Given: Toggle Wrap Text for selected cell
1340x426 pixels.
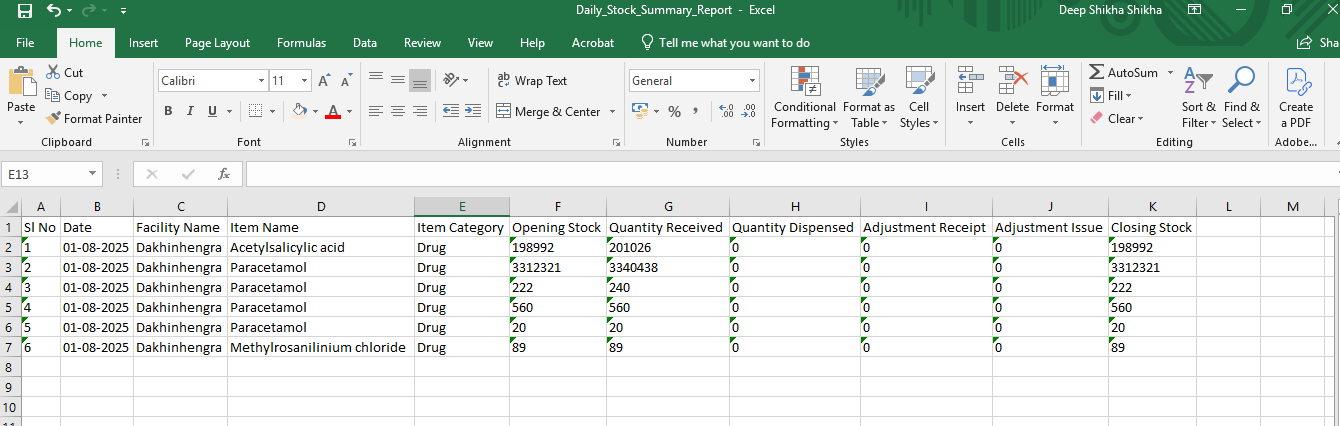Looking at the screenshot, I should tap(531, 81).
